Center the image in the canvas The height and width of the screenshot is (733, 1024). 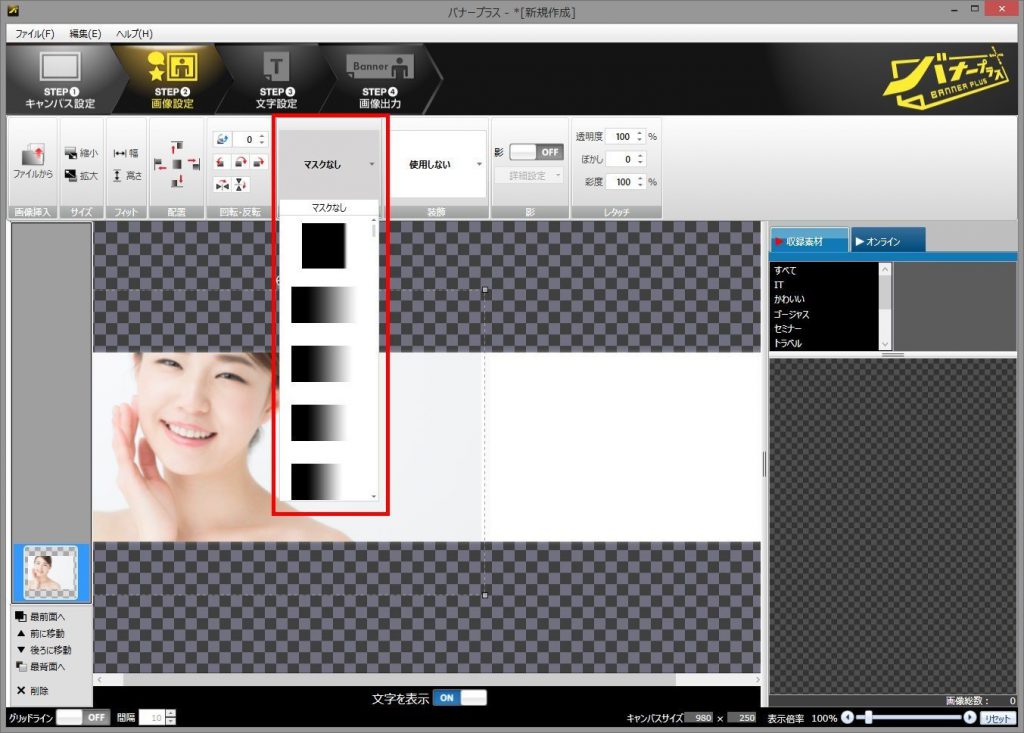[x=177, y=164]
